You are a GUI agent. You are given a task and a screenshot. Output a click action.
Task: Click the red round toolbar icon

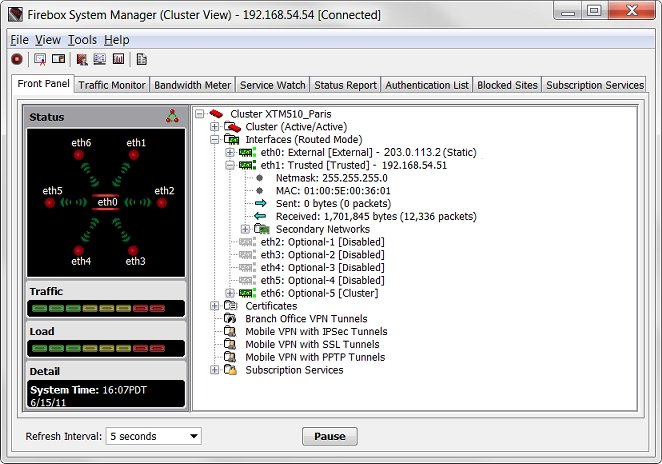(17, 59)
